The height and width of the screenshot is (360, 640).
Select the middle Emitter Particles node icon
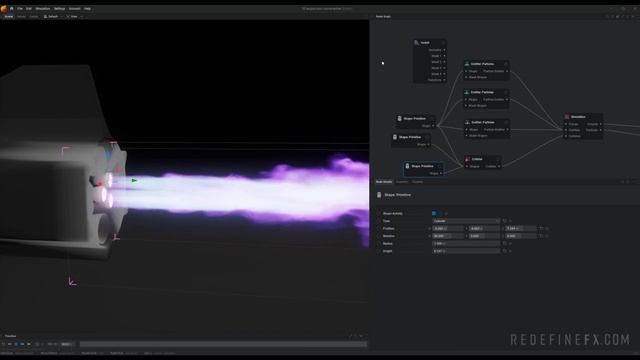click(x=467, y=92)
